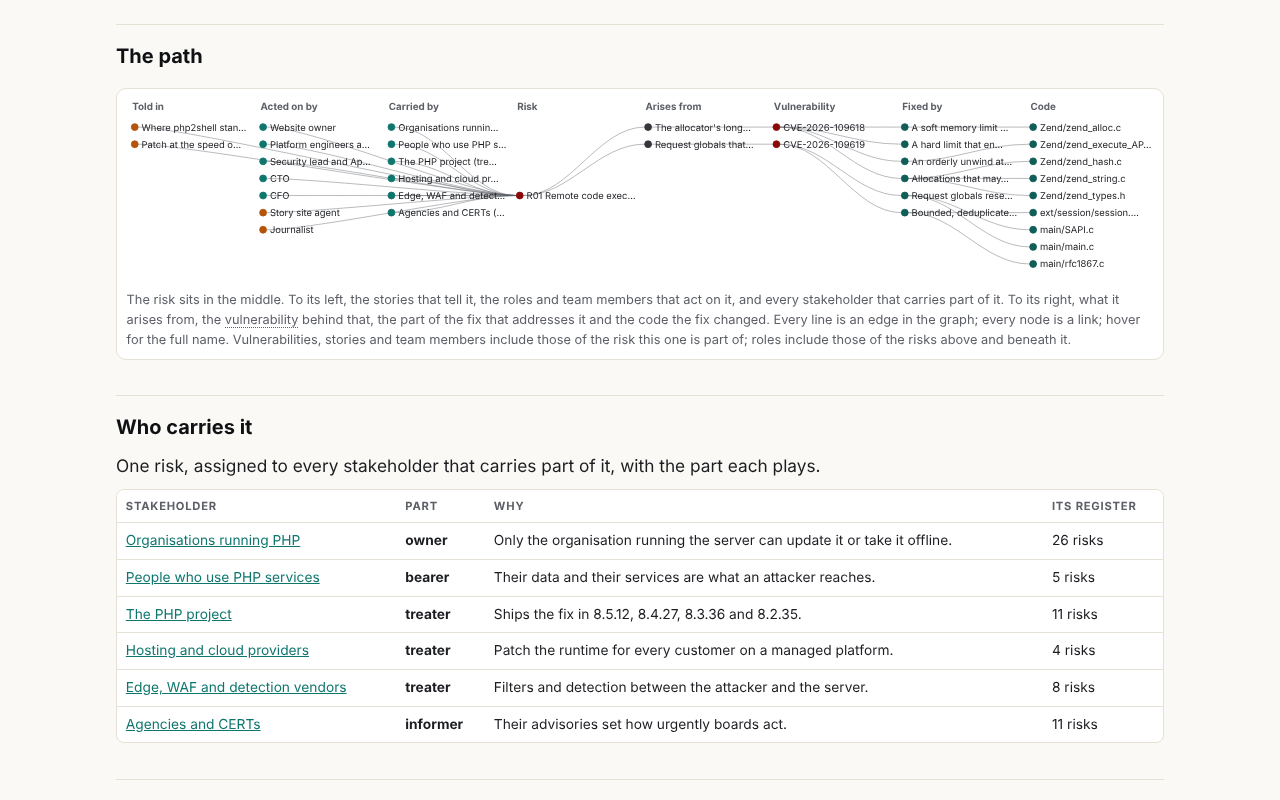Open the CVE-2026-109618 vulnerability node
Image resolution: width=1280 pixels, height=800 pixels.
[819, 128]
